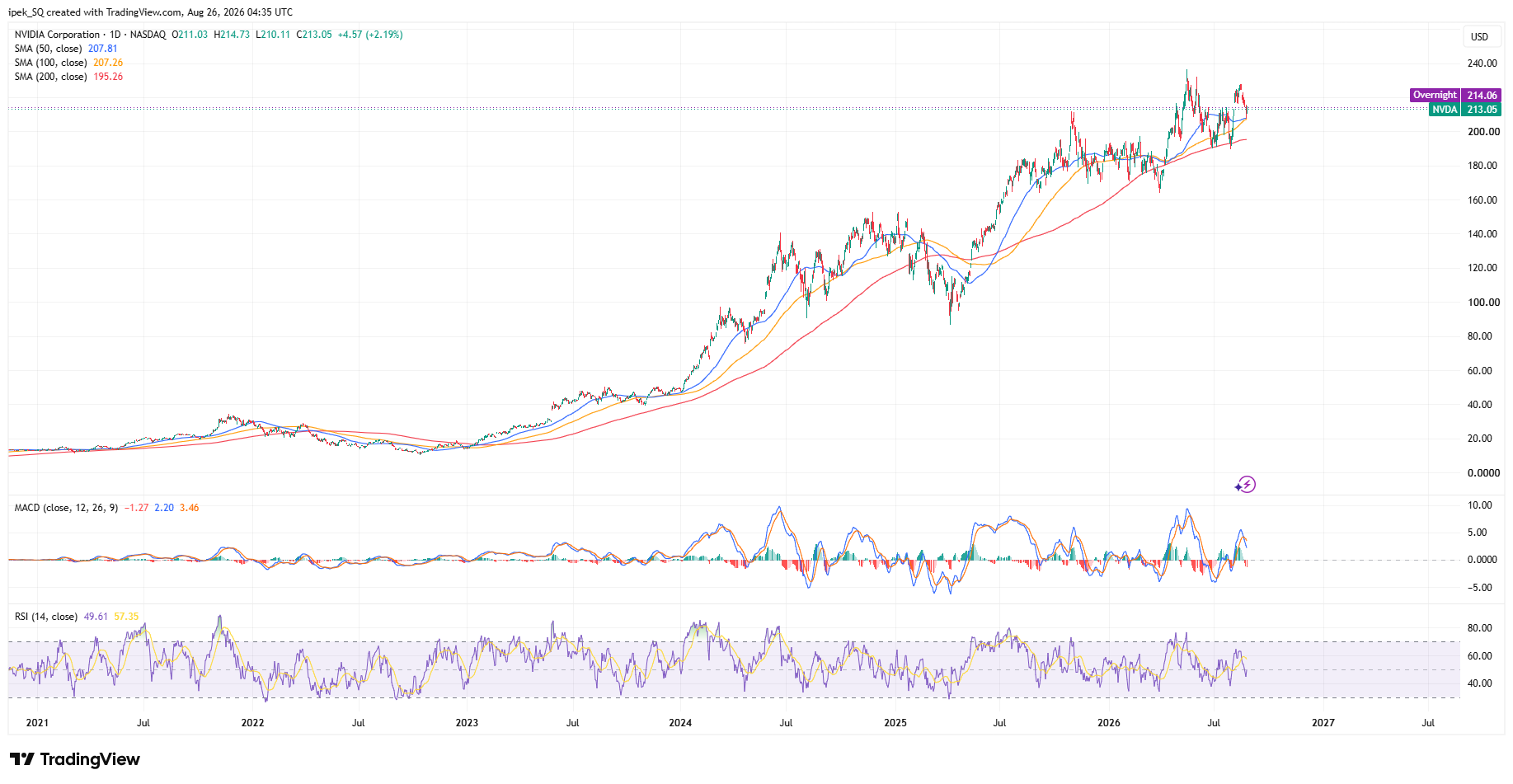Click the 240.00 price axis label
This screenshot has height=784, width=1513.
pos(1482,63)
